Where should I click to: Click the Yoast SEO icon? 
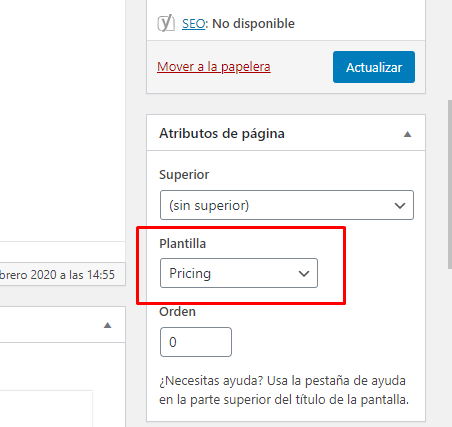[x=166, y=23]
